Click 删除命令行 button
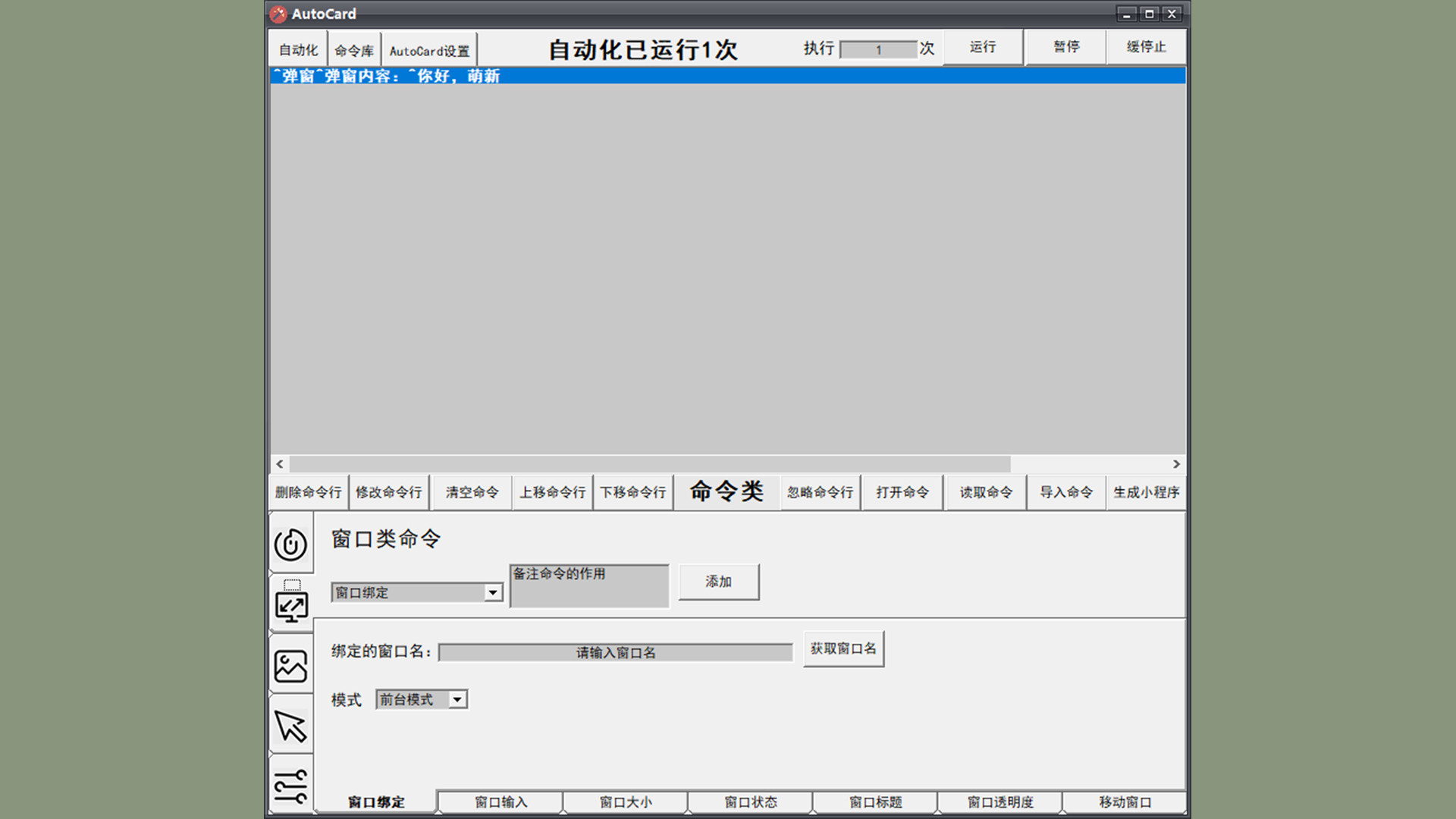The height and width of the screenshot is (819, 1456). point(308,492)
